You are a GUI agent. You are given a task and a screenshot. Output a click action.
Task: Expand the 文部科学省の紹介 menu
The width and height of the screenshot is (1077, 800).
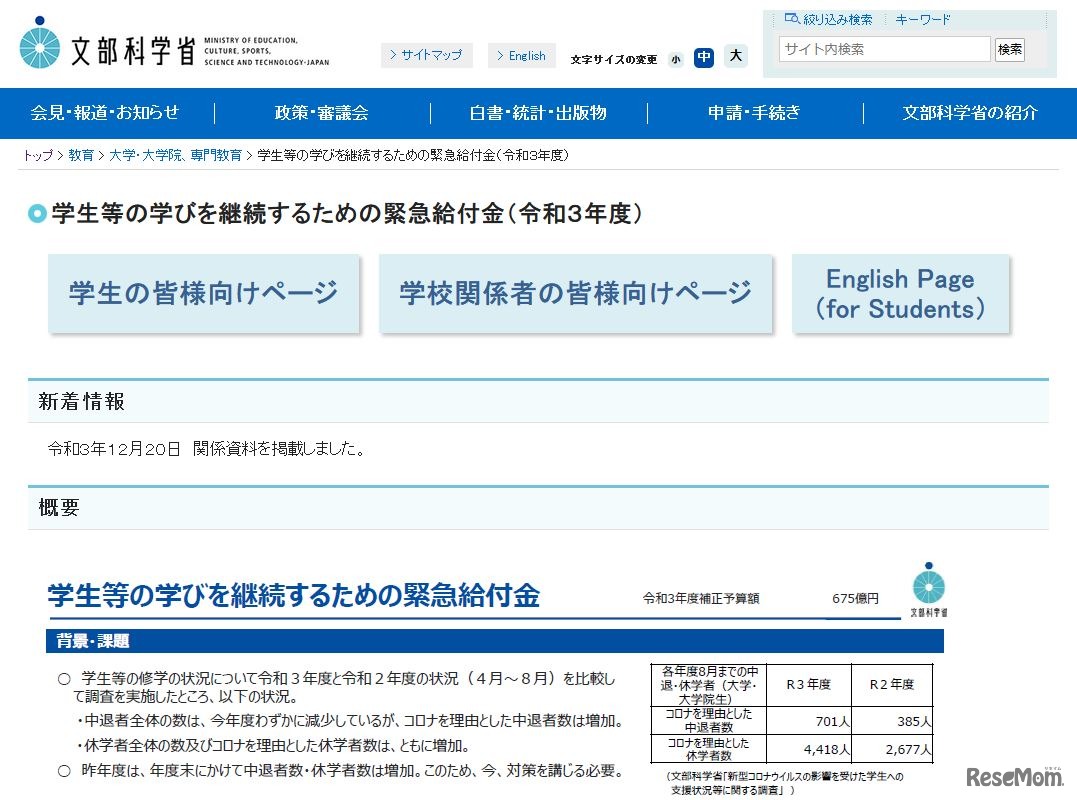click(x=969, y=113)
